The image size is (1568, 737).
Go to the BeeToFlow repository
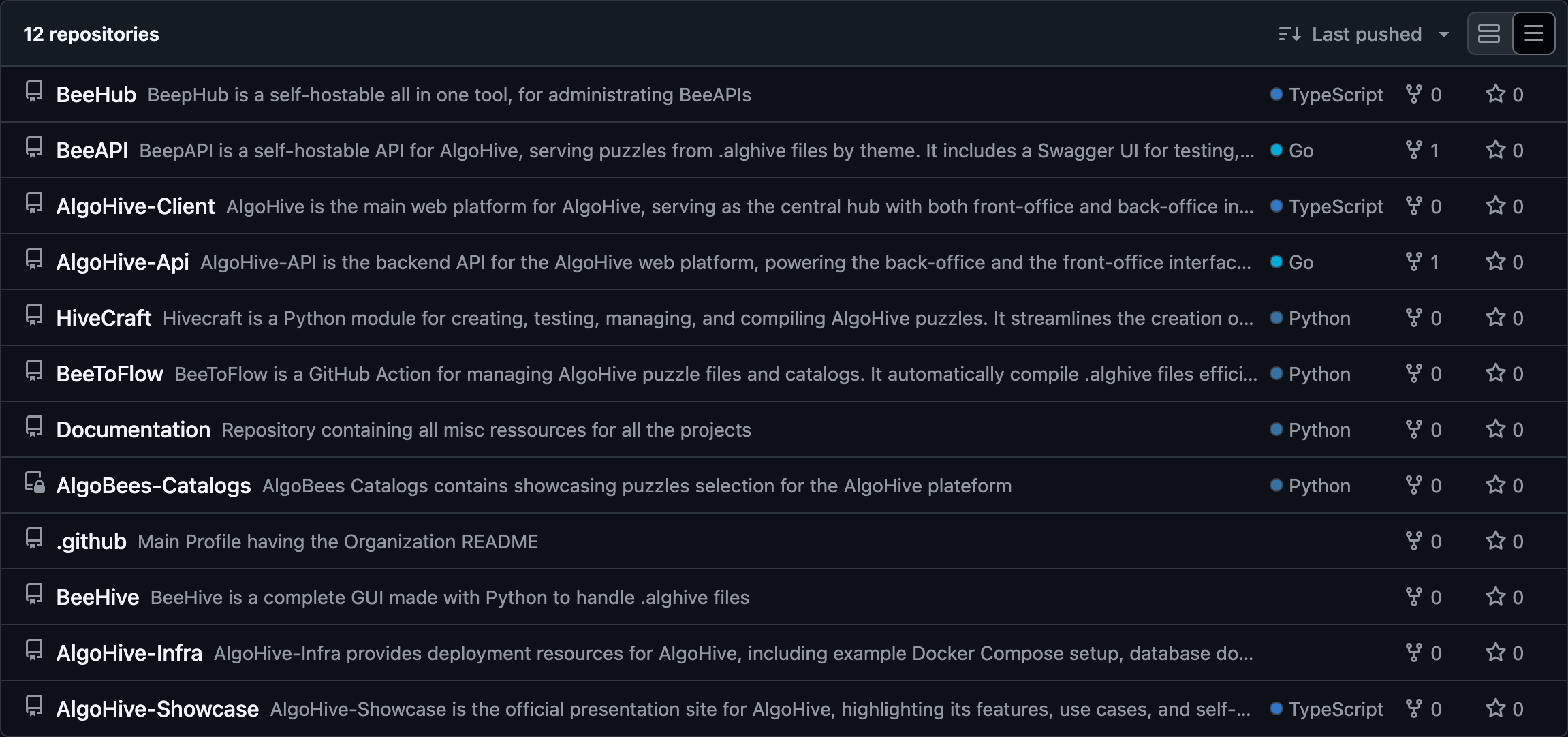(x=110, y=374)
